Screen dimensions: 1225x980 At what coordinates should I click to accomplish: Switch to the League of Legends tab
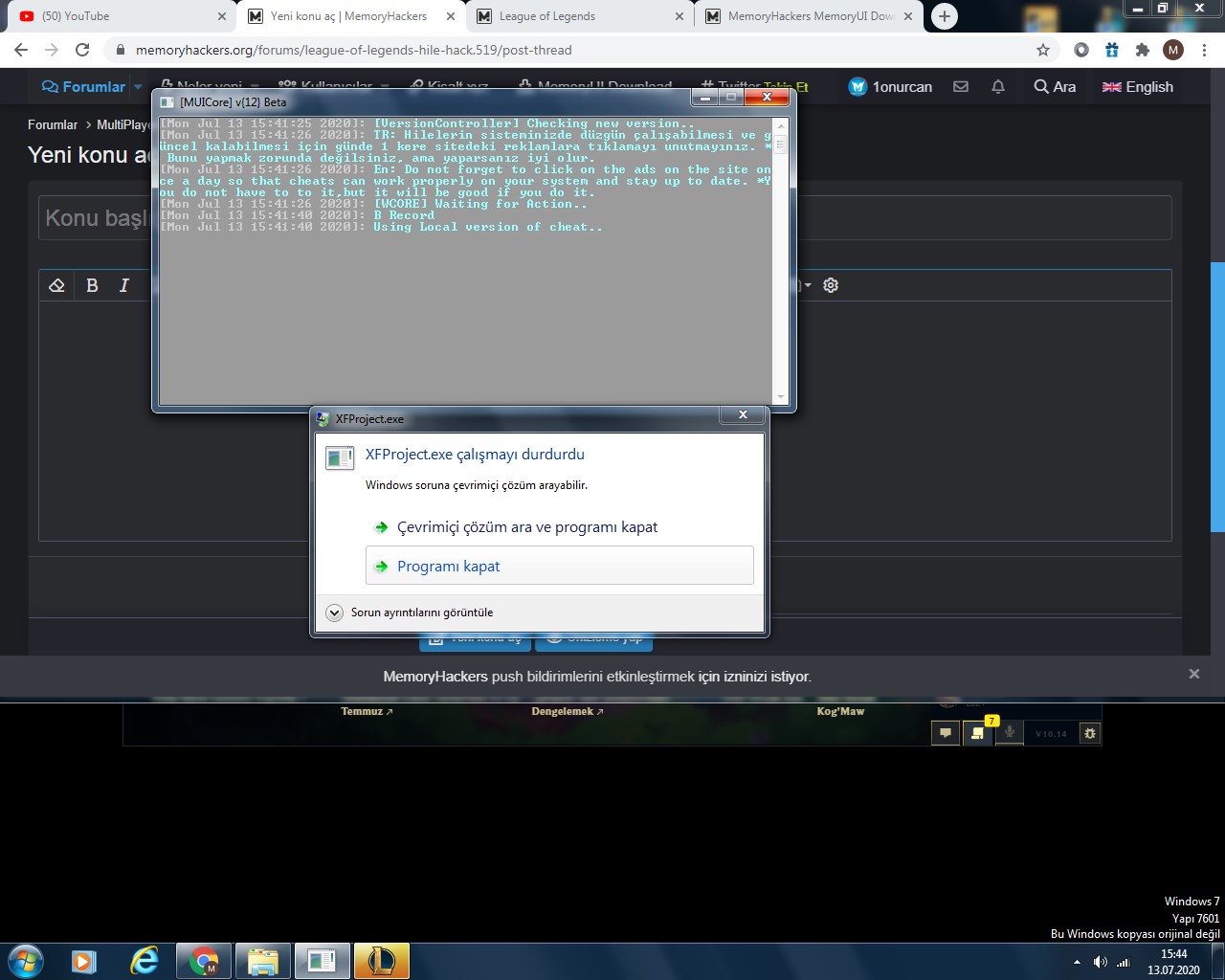(578, 16)
